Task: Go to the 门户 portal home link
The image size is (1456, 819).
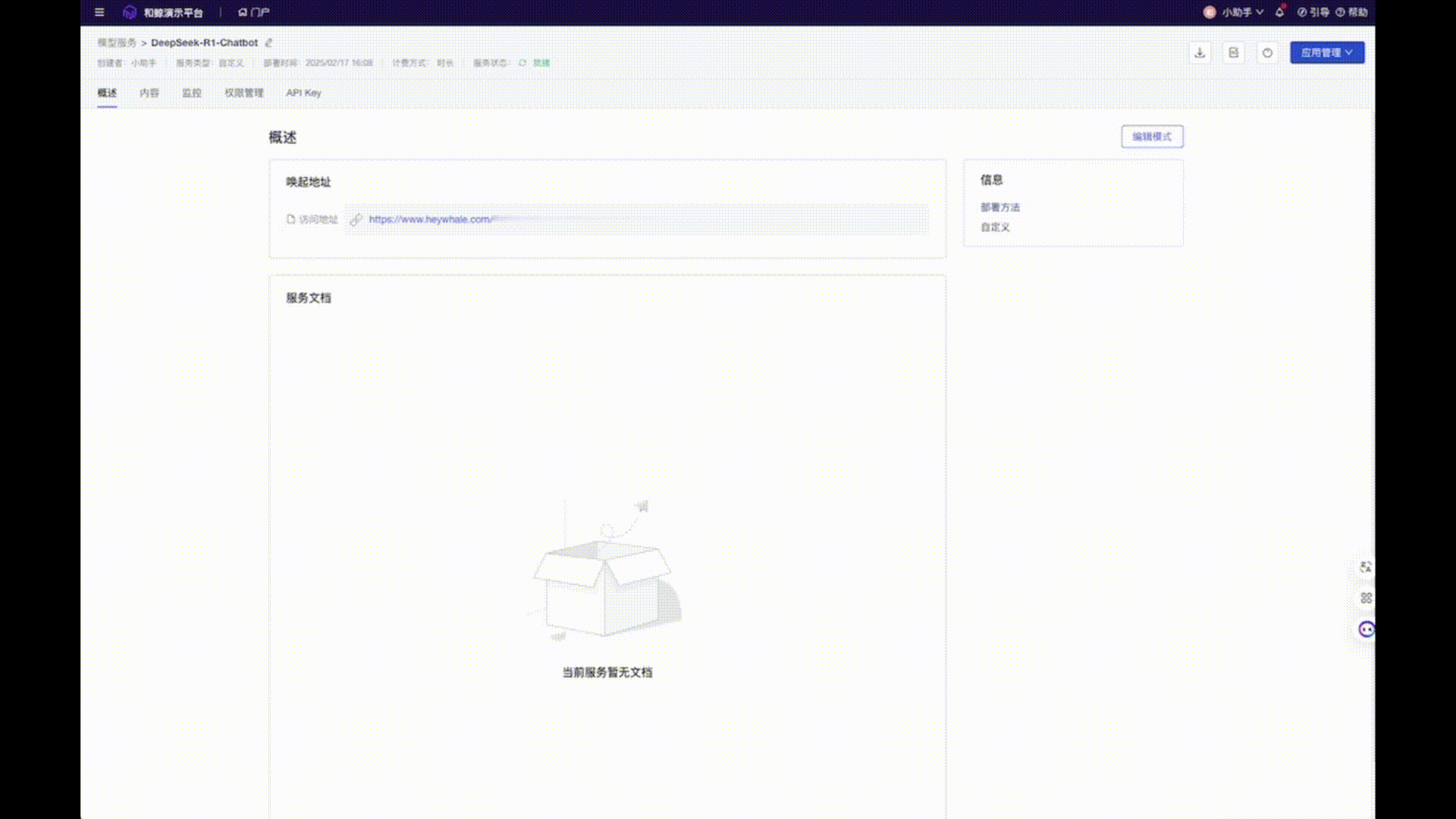Action: [254, 12]
